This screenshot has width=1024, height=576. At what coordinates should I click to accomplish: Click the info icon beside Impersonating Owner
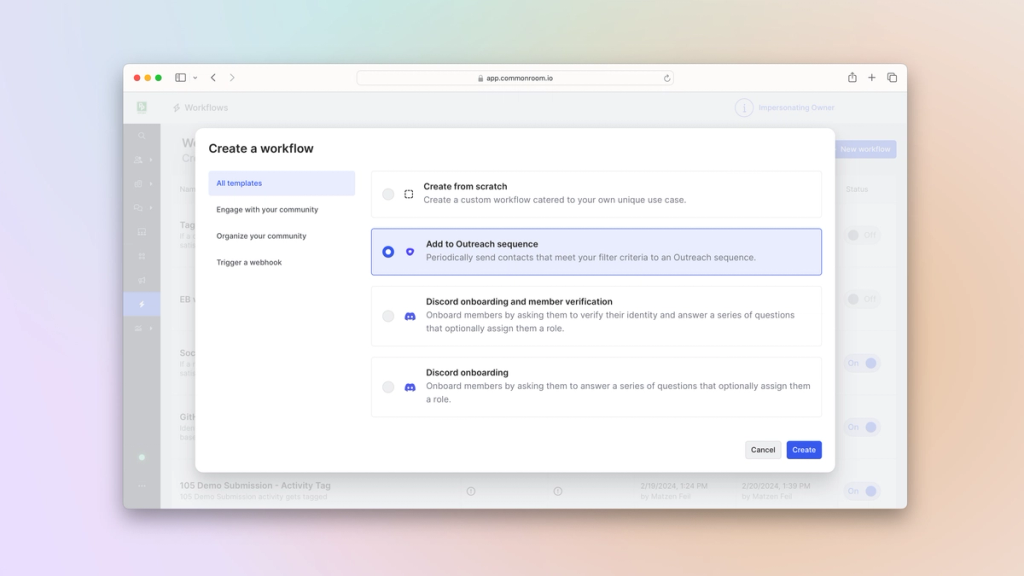coord(744,108)
